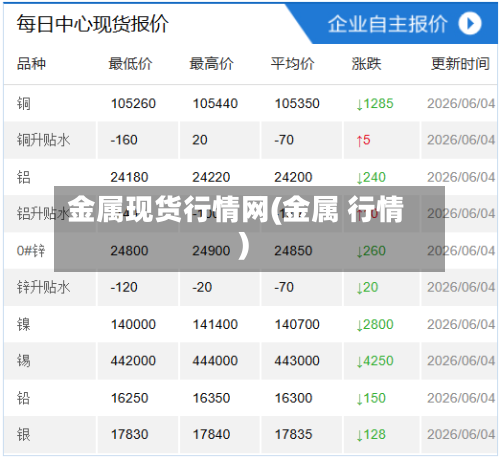Click aluminum lowest price 24180
500x459 pixels.
click(129, 177)
